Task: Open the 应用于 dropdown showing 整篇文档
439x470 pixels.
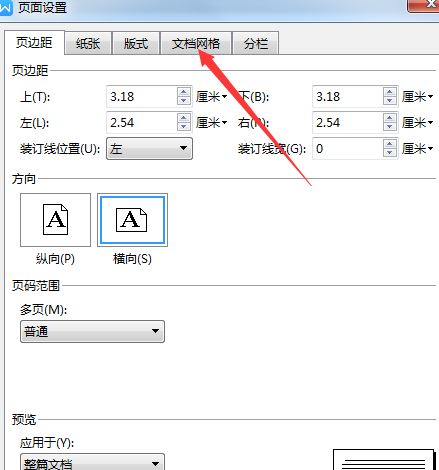Action: 92,462
